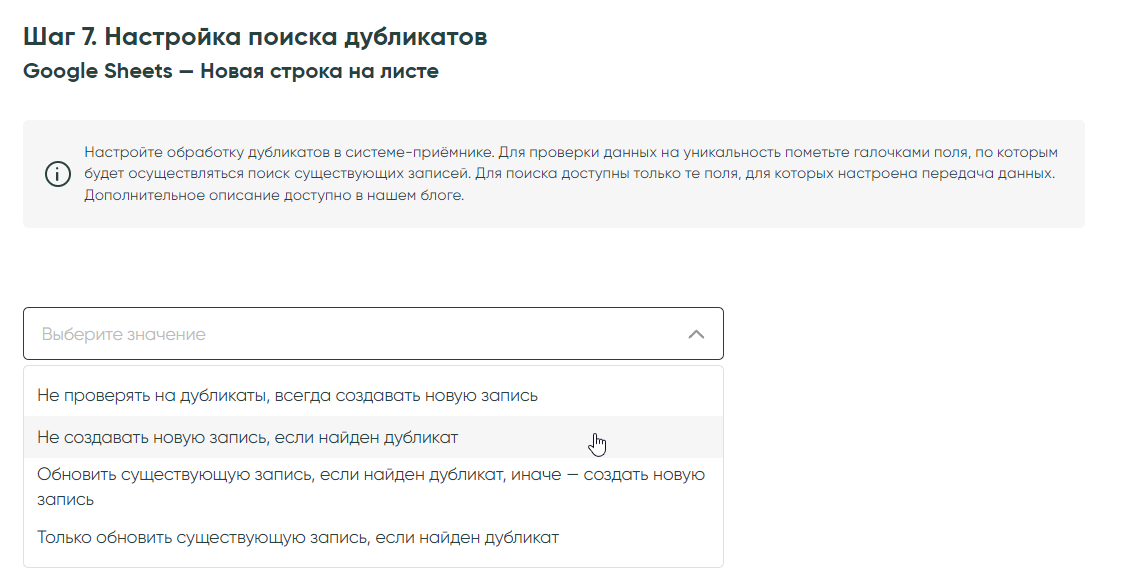Collapse the dropdown using the chevron arrow
This screenshot has width=1126, height=587.
[x=696, y=334]
